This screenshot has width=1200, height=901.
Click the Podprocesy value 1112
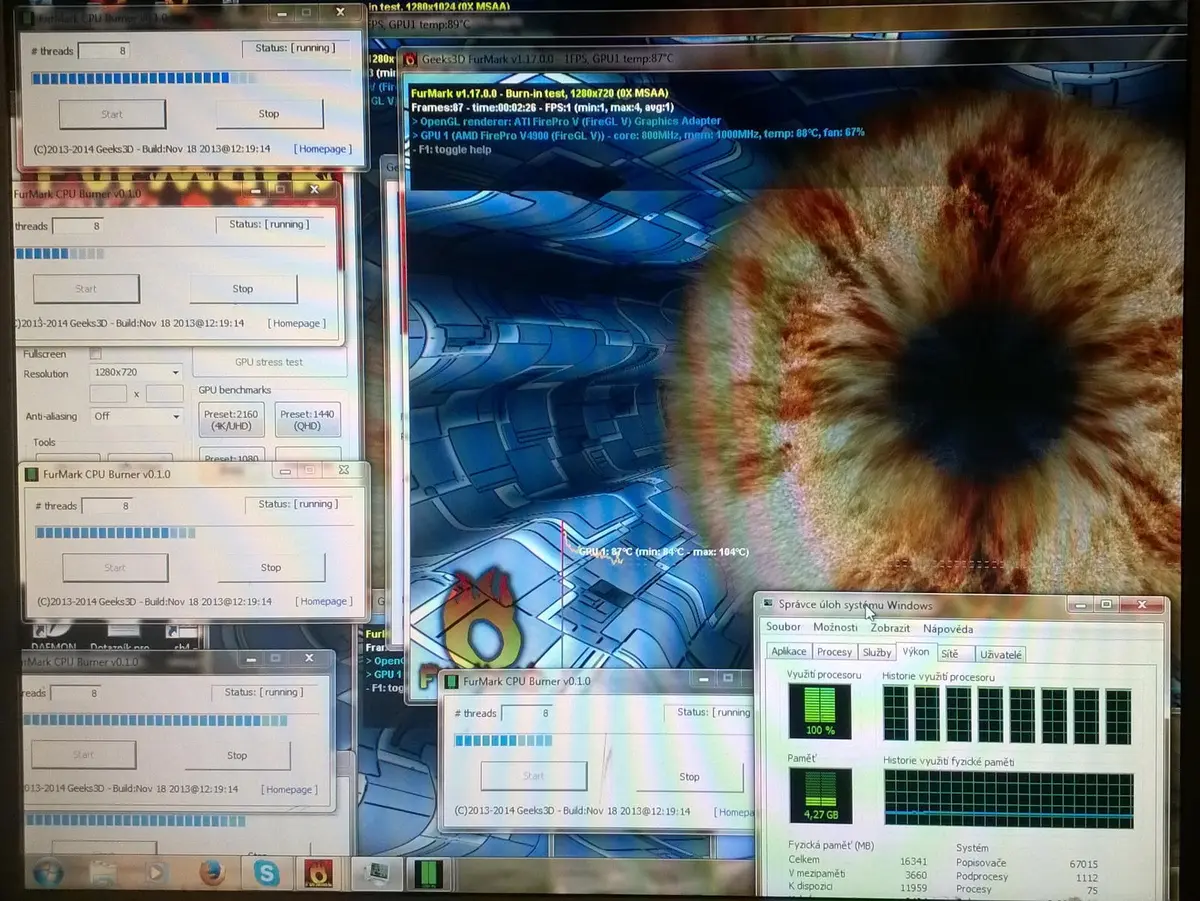coord(1086,877)
